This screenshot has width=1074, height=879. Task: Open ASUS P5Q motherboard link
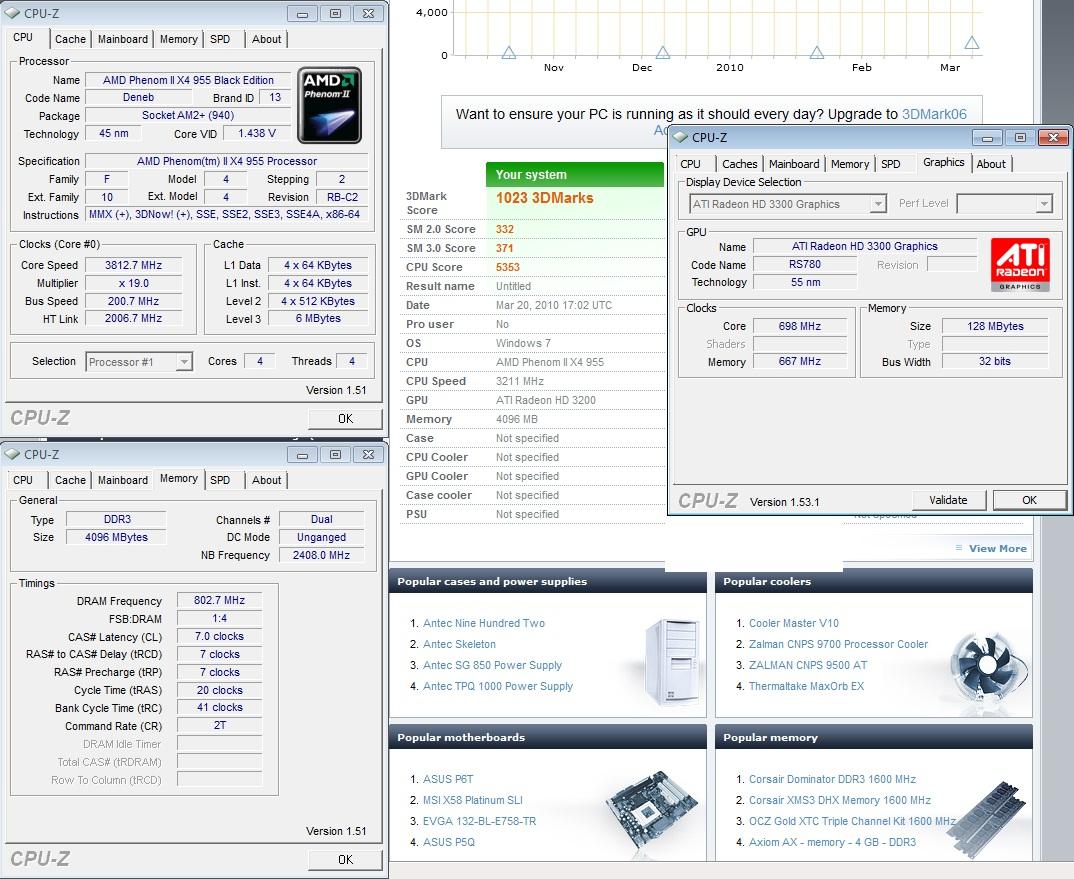pyautogui.click(x=449, y=842)
